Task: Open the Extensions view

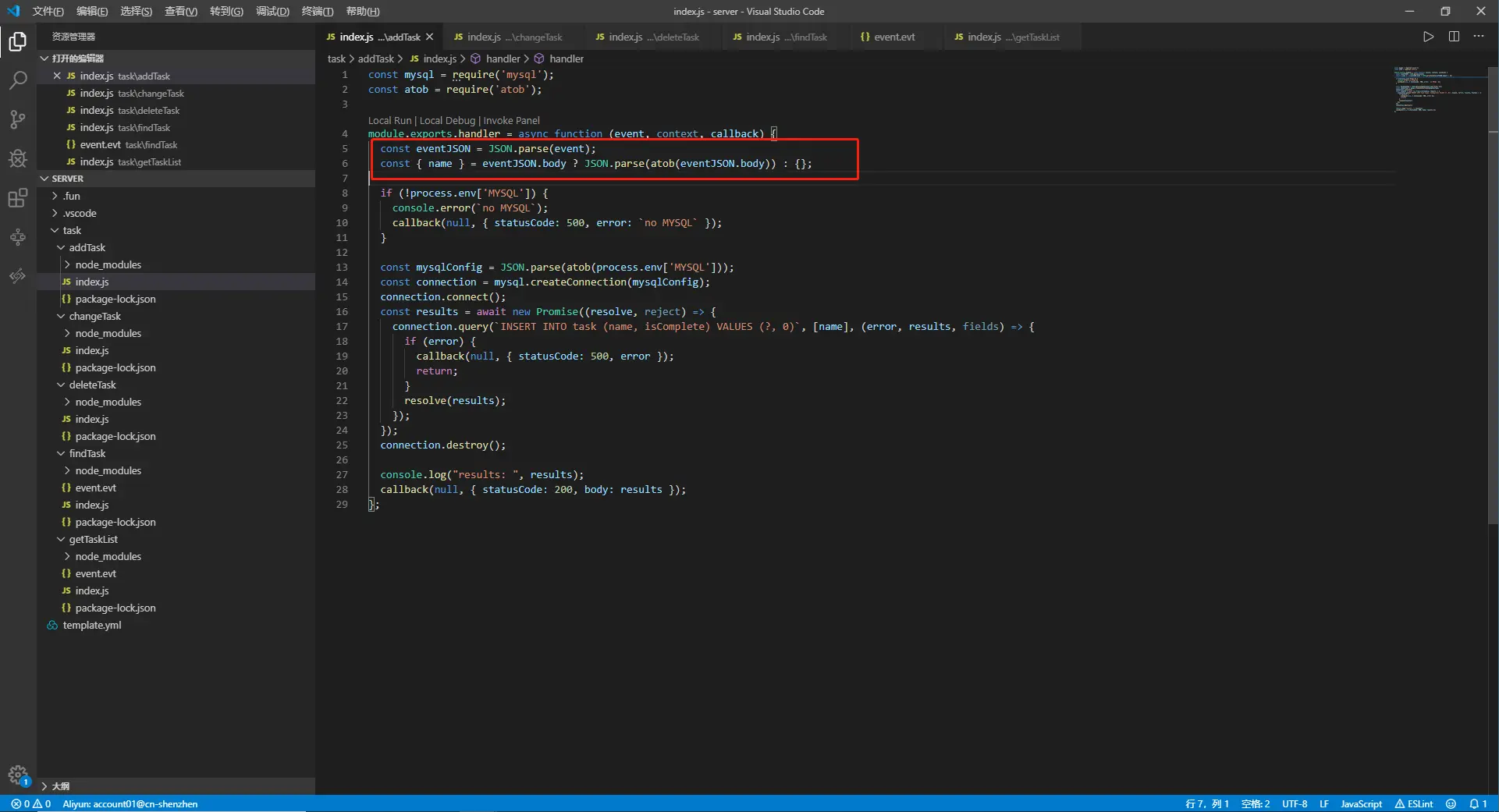Action: [x=18, y=198]
